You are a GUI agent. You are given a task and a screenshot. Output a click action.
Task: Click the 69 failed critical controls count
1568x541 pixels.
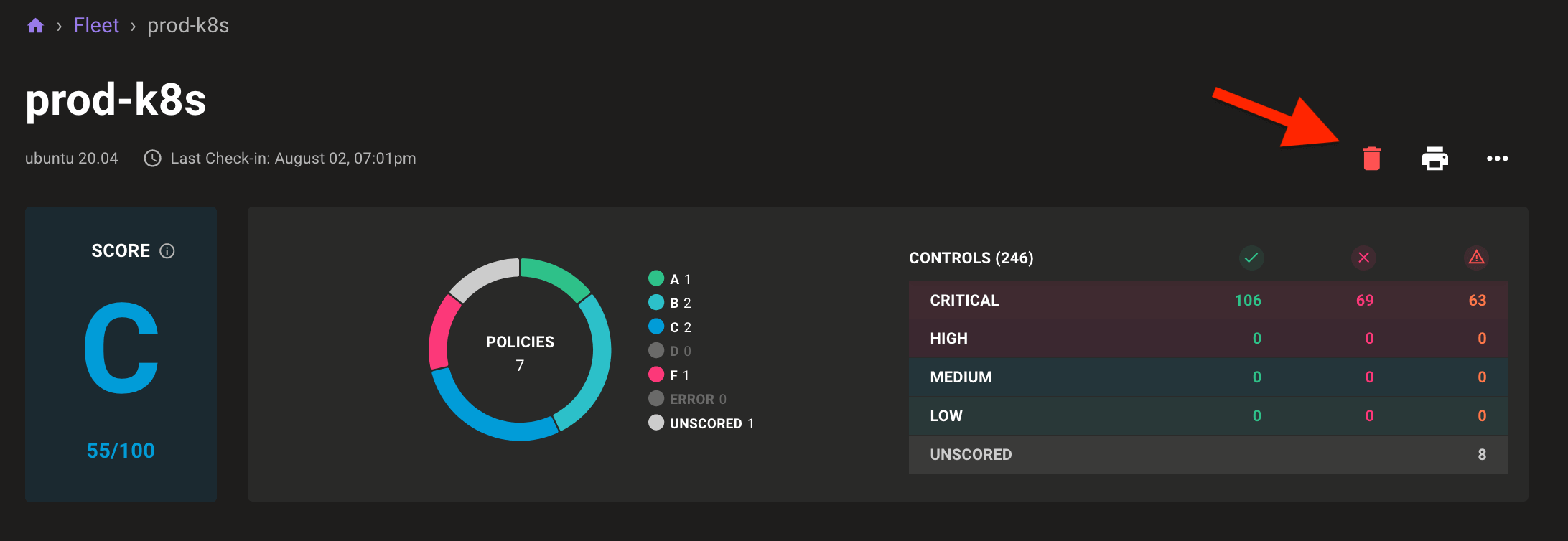1364,301
